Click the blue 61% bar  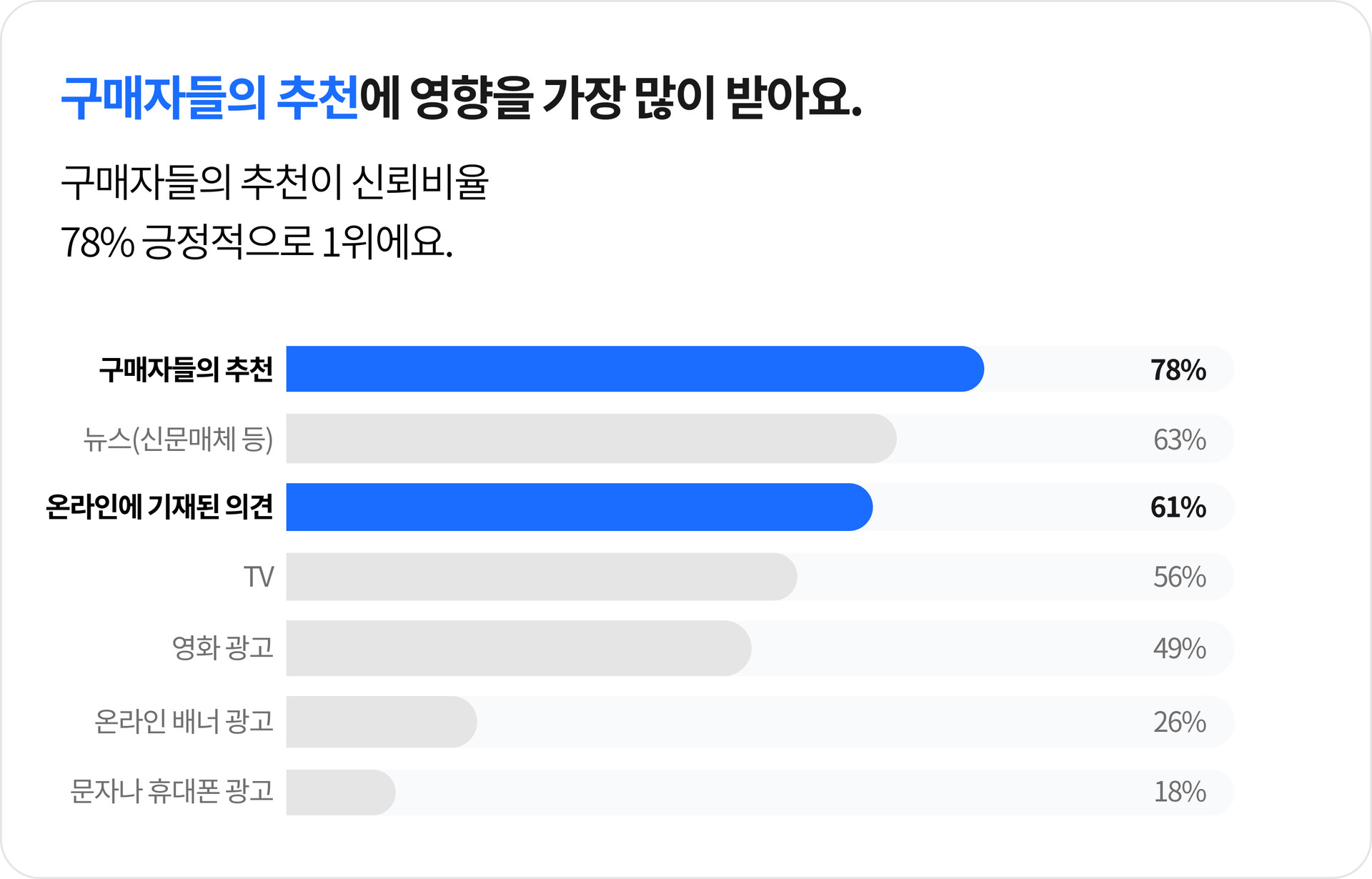click(x=580, y=507)
